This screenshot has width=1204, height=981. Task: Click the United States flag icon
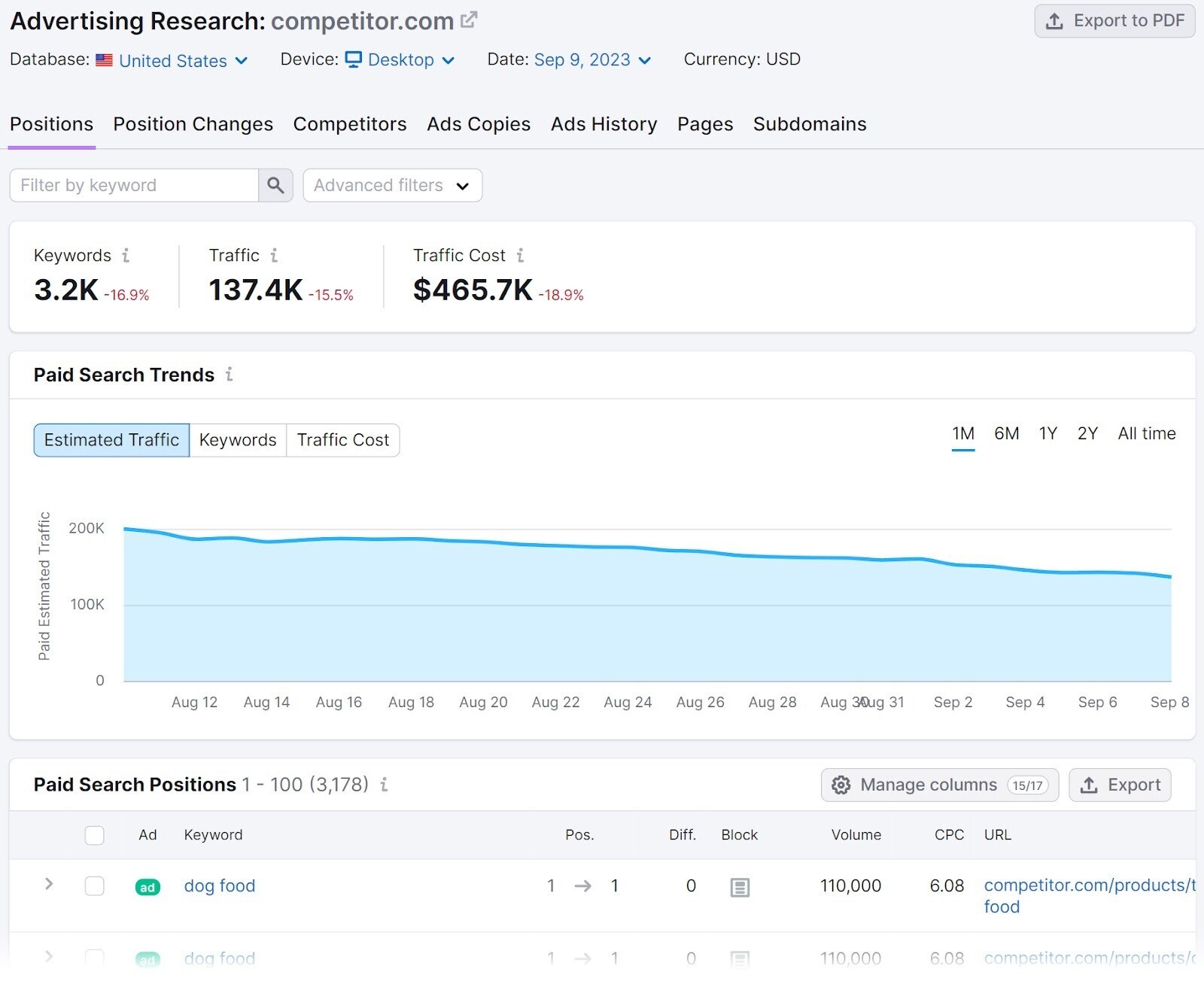click(x=103, y=59)
